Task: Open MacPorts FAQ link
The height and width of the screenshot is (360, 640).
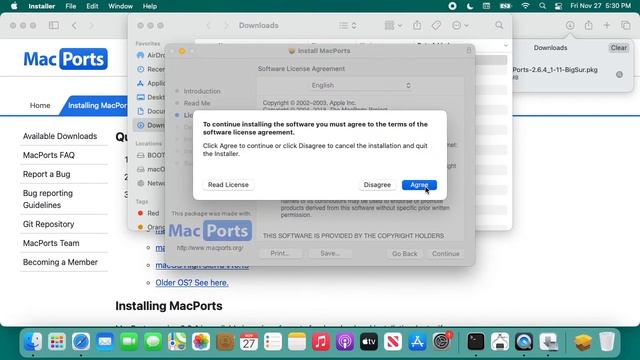Action: 49,155
